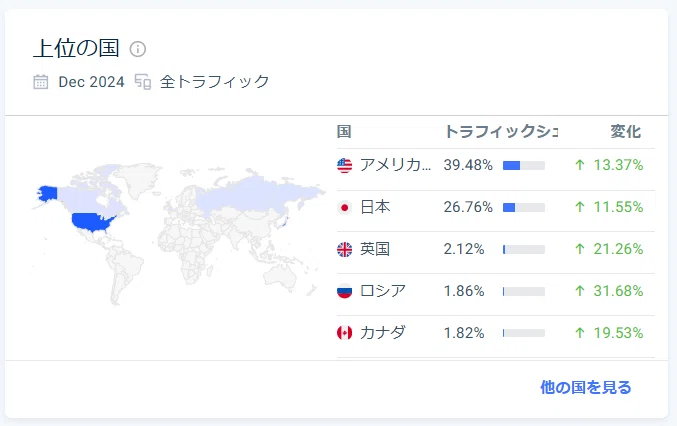Click the 31.68% change value for ロシア
The image size is (677, 426).
pyautogui.click(x=618, y=291)
